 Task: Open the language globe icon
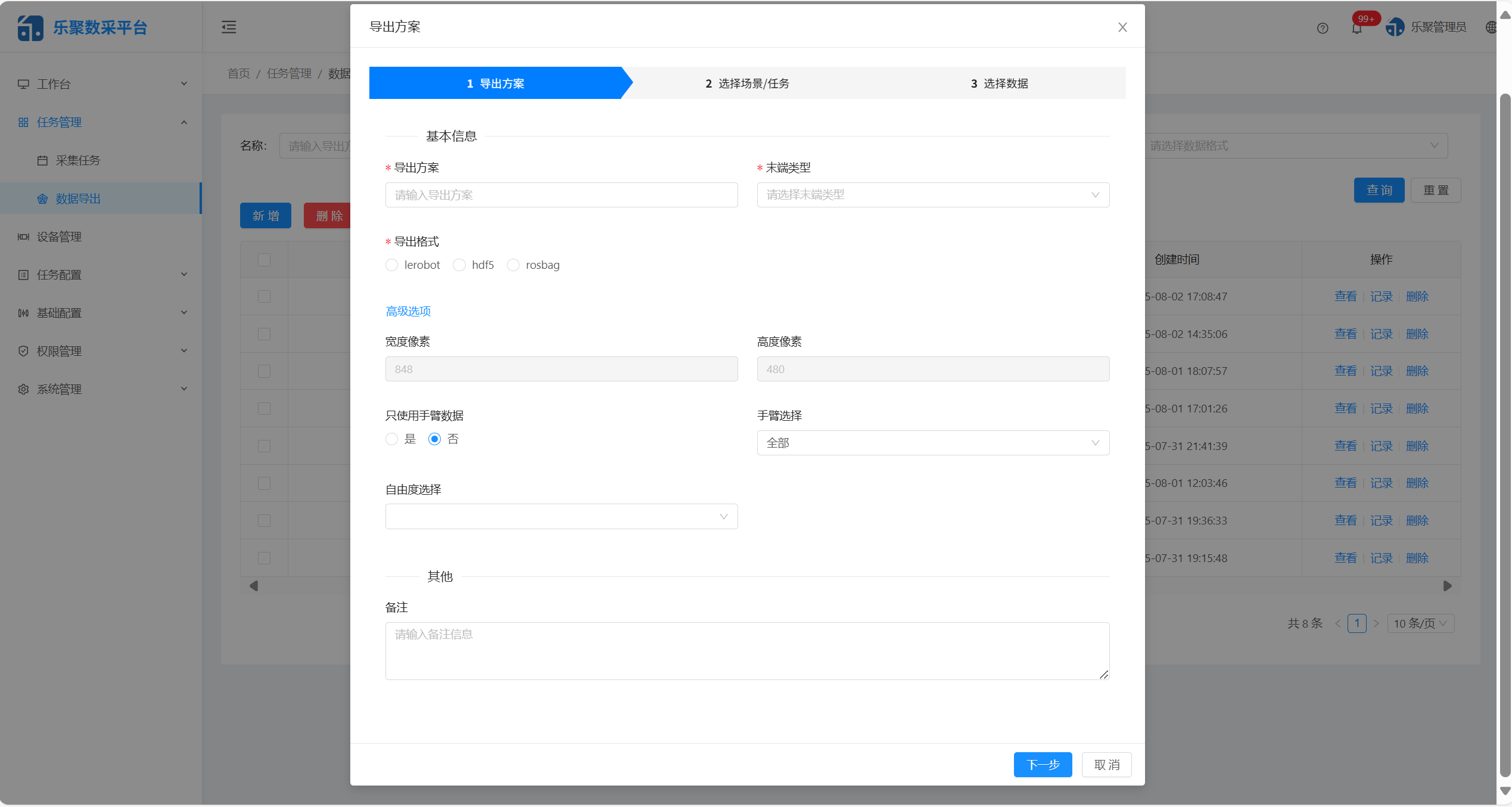coord(1491,27)
